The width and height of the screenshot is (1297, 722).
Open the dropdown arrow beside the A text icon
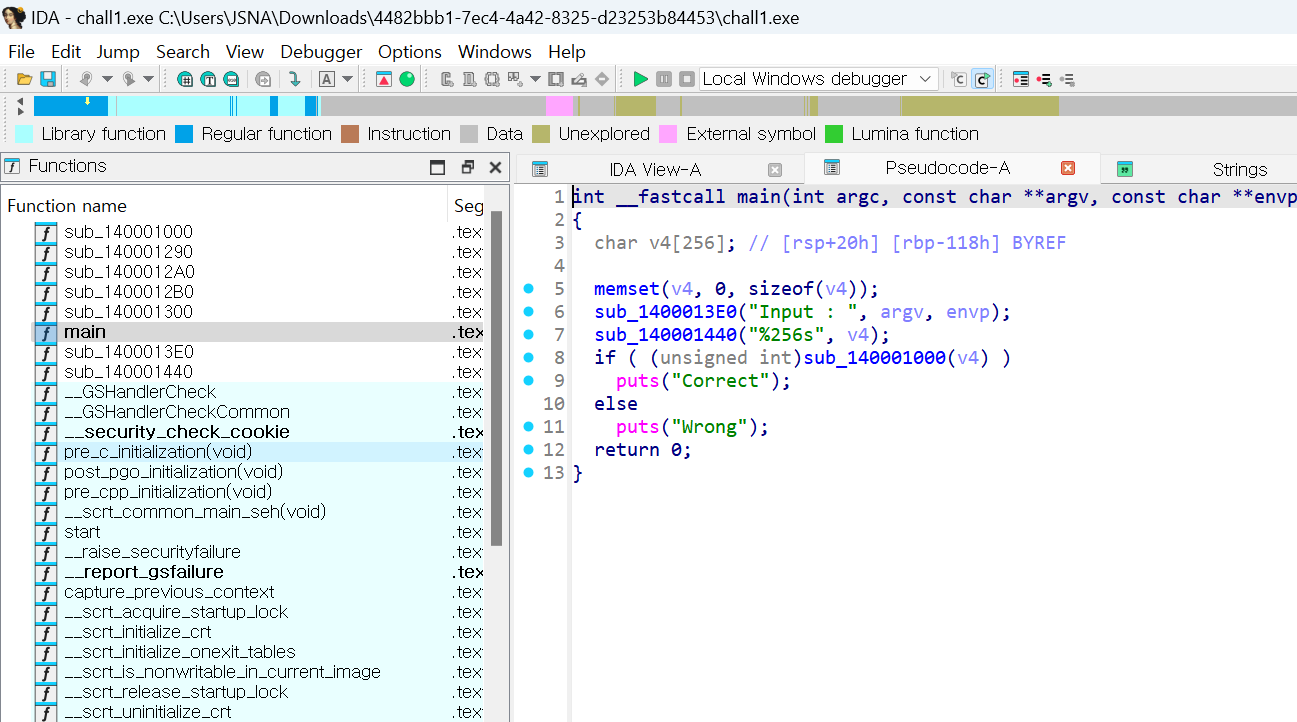click(348, 79)
